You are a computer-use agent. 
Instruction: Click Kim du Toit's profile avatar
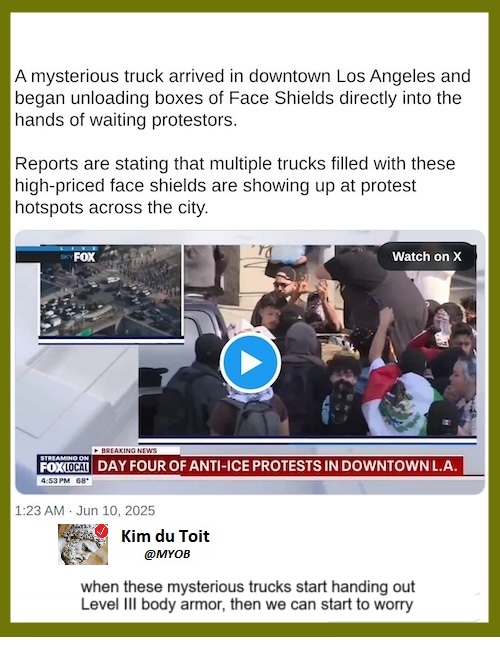point(83,544)
